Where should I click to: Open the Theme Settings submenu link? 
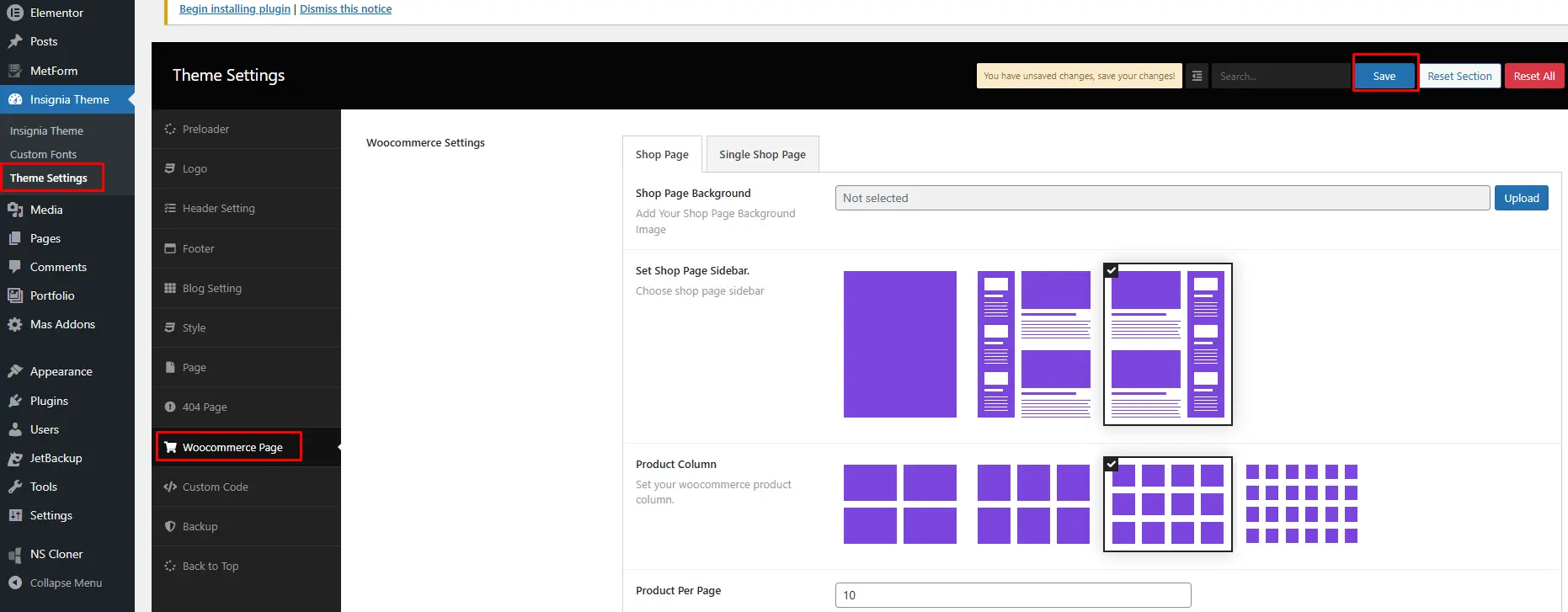(49, 178)
